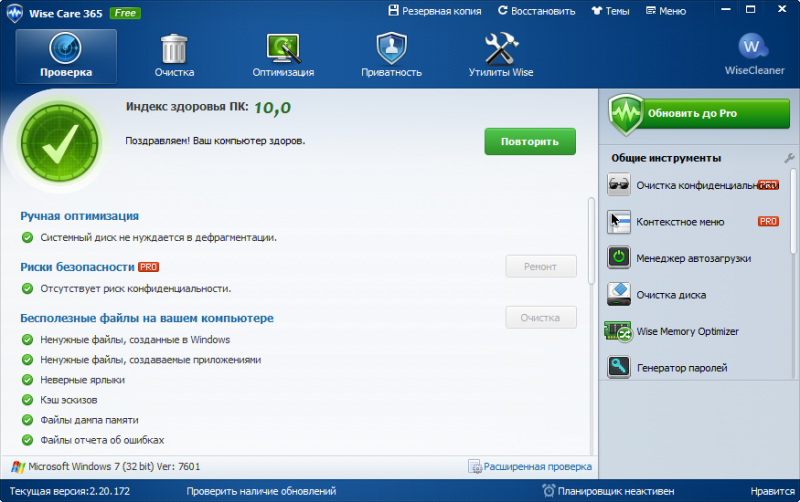Click the green check beside Файлы отчета об ошибках
800x502 pixels.
coord(28,440)
